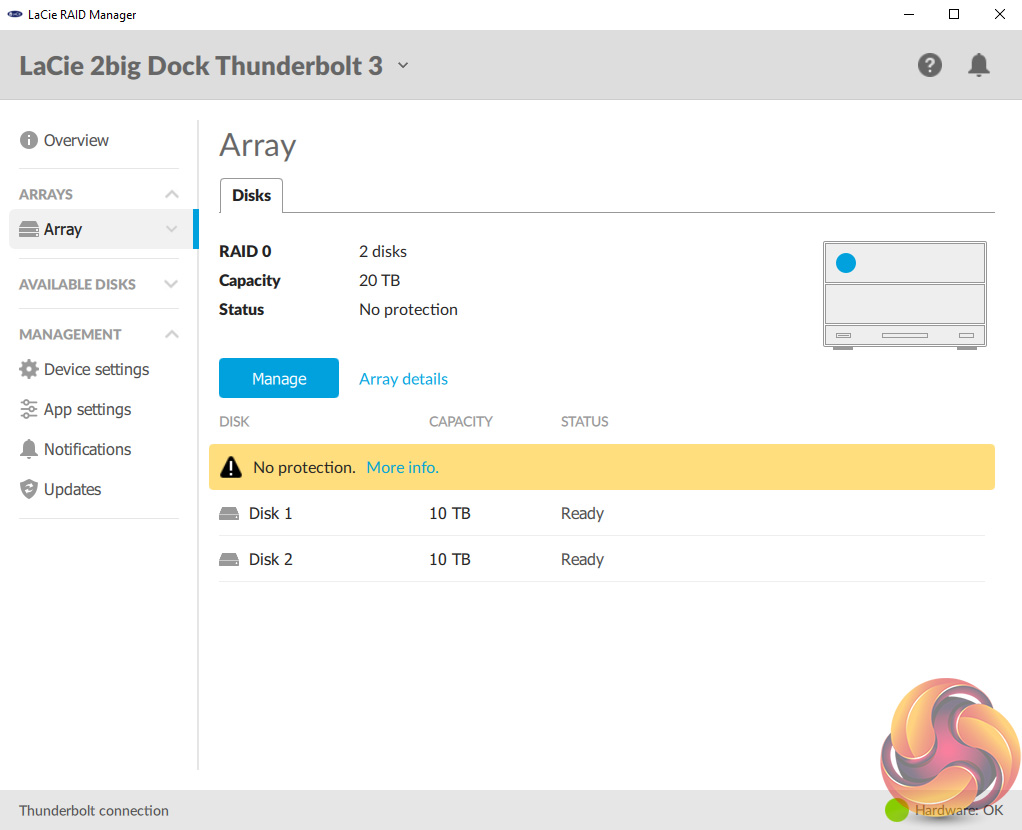Click the CAPACITY column header

461,422
